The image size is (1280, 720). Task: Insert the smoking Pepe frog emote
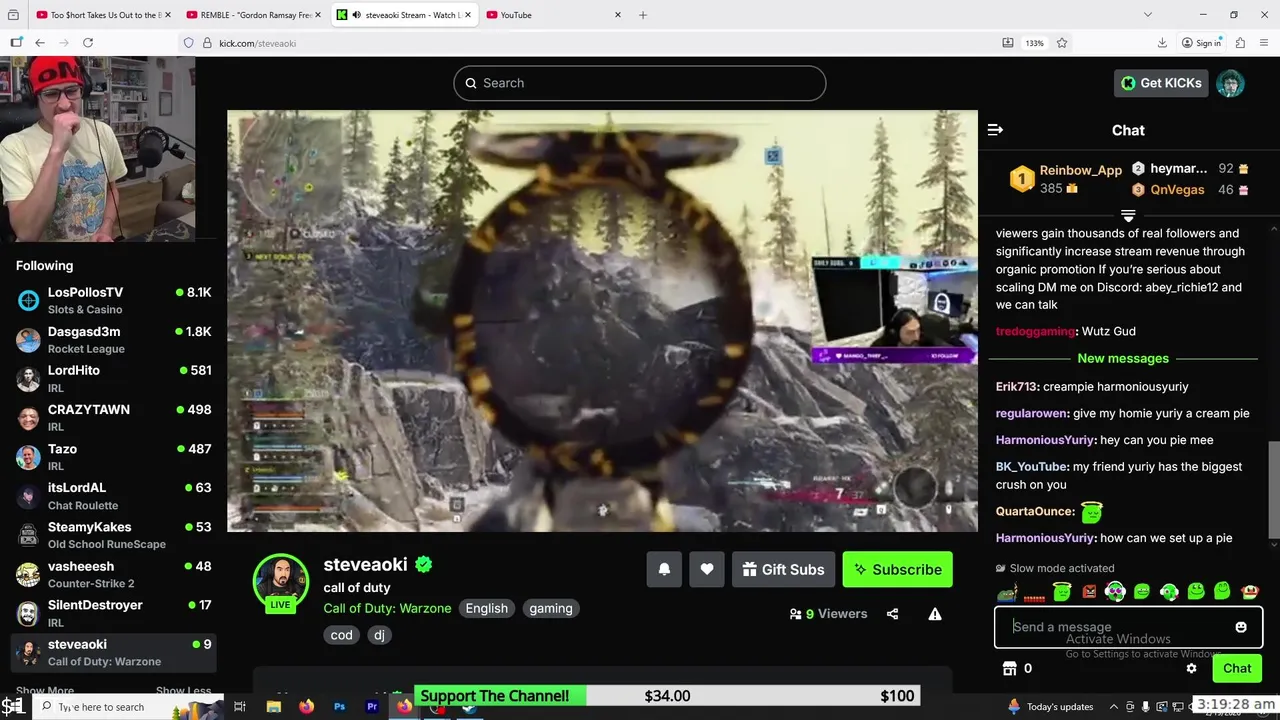click(1007, 592)
